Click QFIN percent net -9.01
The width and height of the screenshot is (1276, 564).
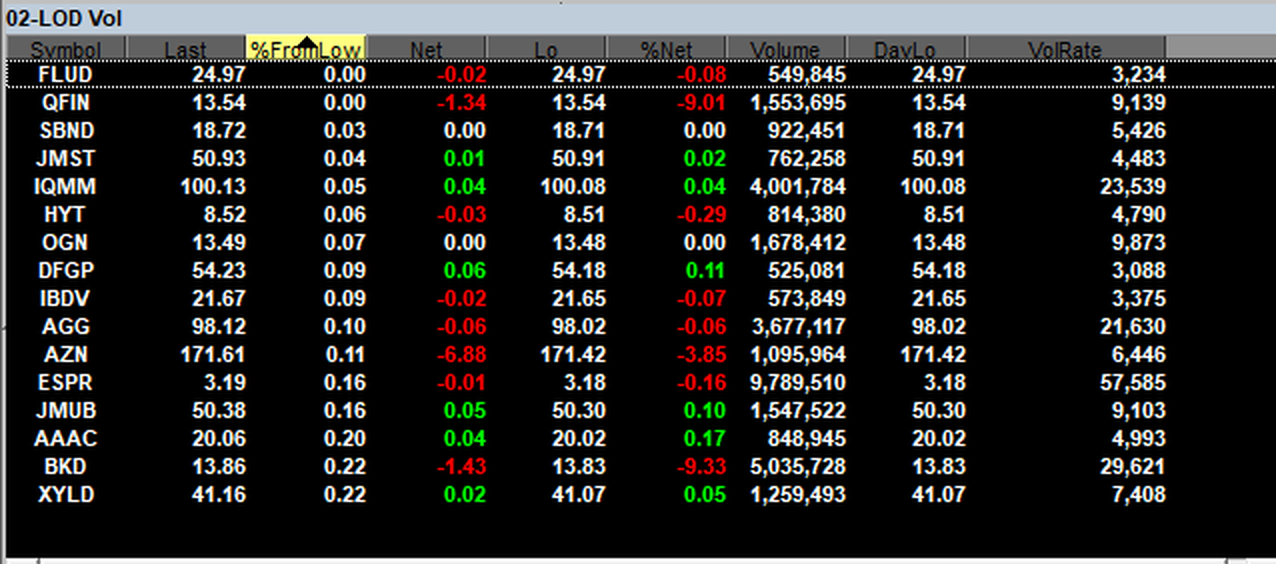pos(701,102)
